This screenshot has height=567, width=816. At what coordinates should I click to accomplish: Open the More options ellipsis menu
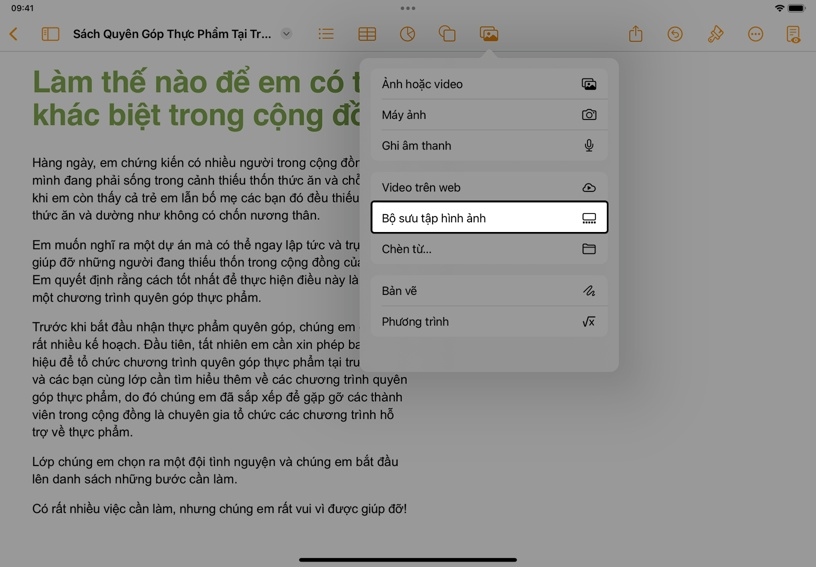pyautogui.click(x=755, y=34)
